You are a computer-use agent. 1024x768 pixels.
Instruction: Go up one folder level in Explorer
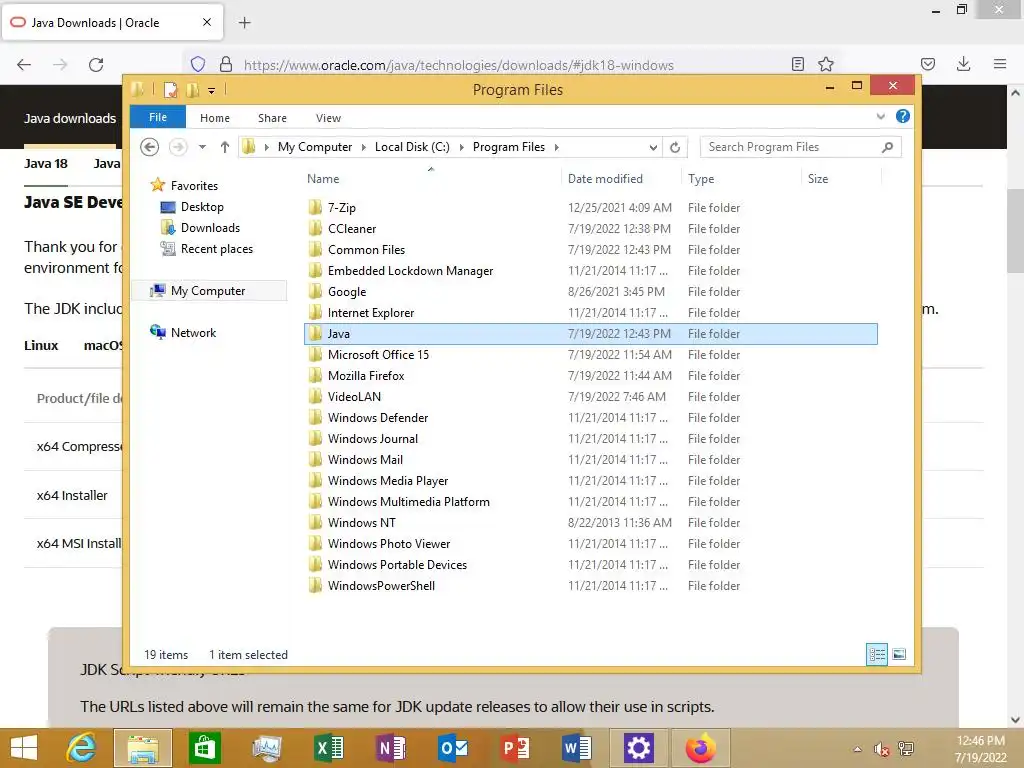coord(225,147)
